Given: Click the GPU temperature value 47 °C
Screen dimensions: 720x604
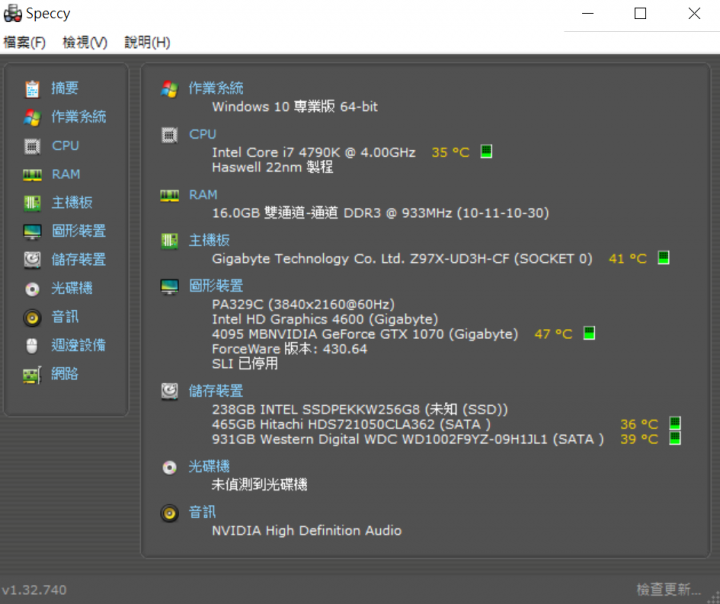Looking at the screenshot, I should pos(553,334).
